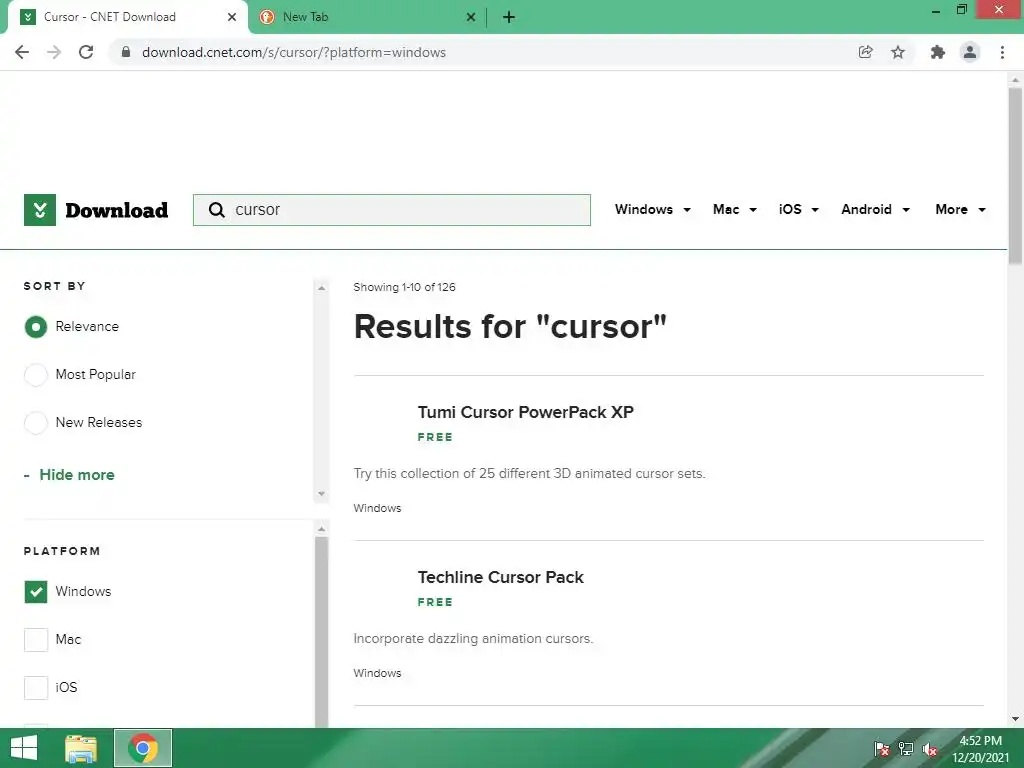Click the share page icon in address bar

865,52
